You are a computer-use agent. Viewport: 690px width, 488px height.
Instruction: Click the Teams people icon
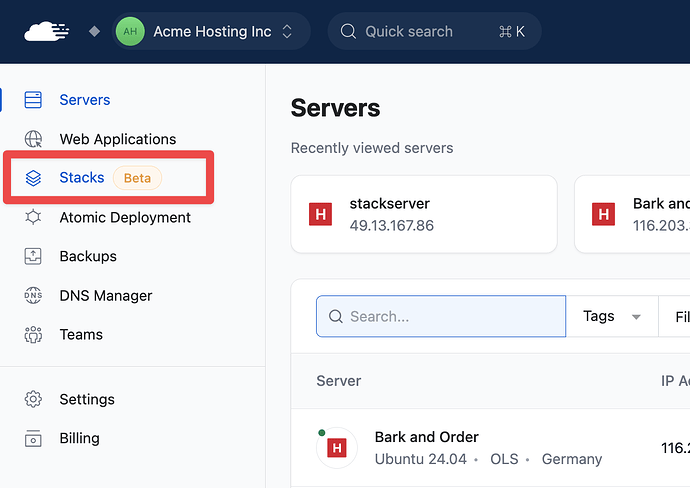pos(33,334)
